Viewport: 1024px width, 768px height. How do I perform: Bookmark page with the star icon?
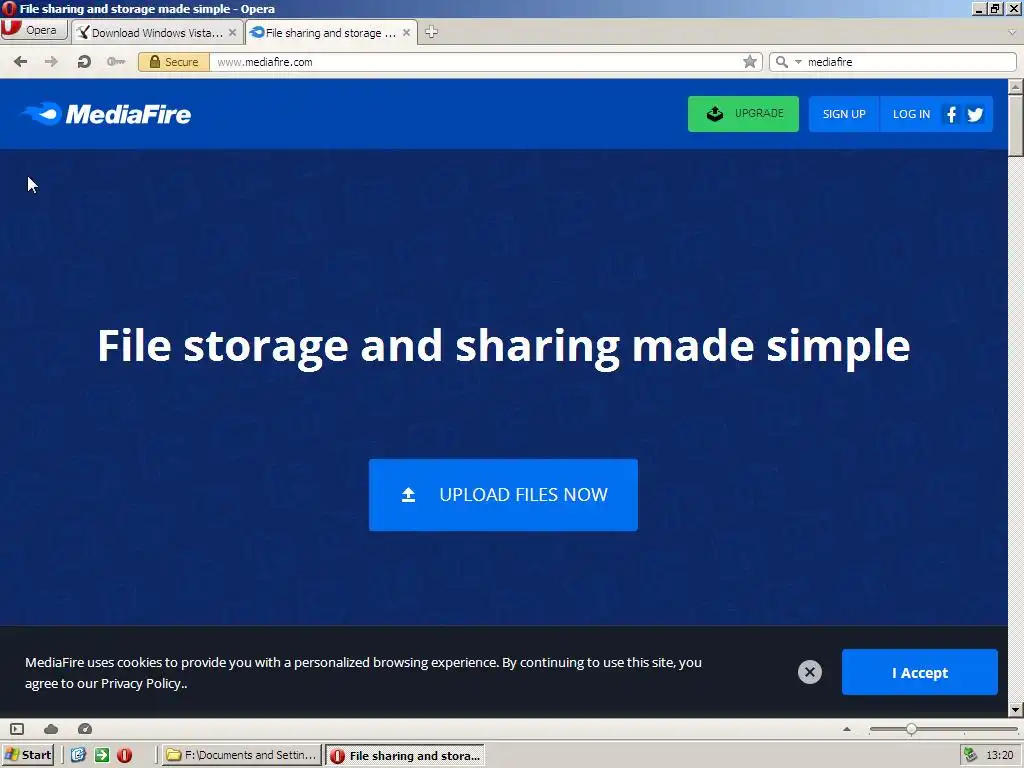(x=750, y=62)
